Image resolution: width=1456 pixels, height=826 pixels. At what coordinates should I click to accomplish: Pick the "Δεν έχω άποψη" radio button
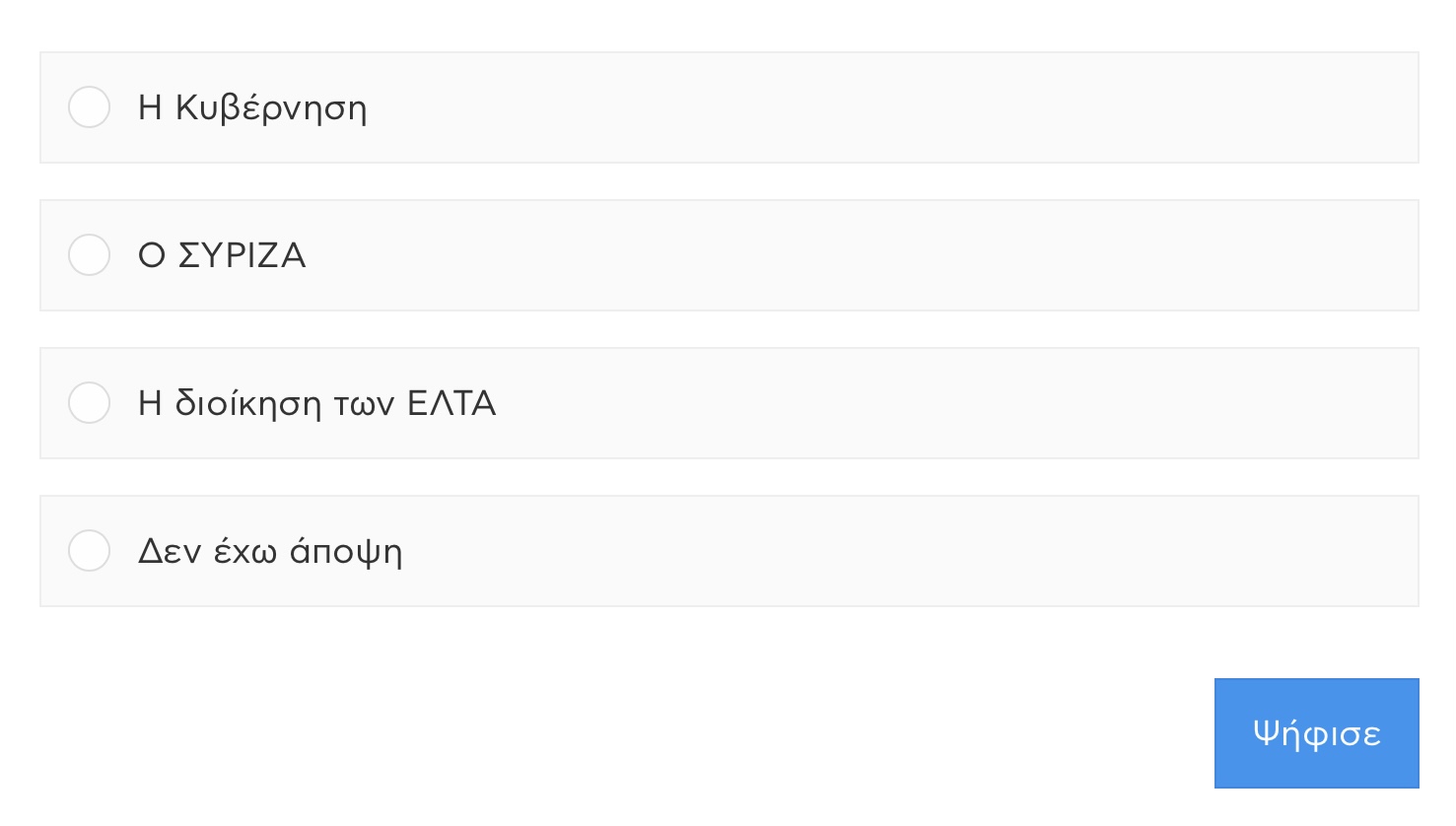click(89, 551)
